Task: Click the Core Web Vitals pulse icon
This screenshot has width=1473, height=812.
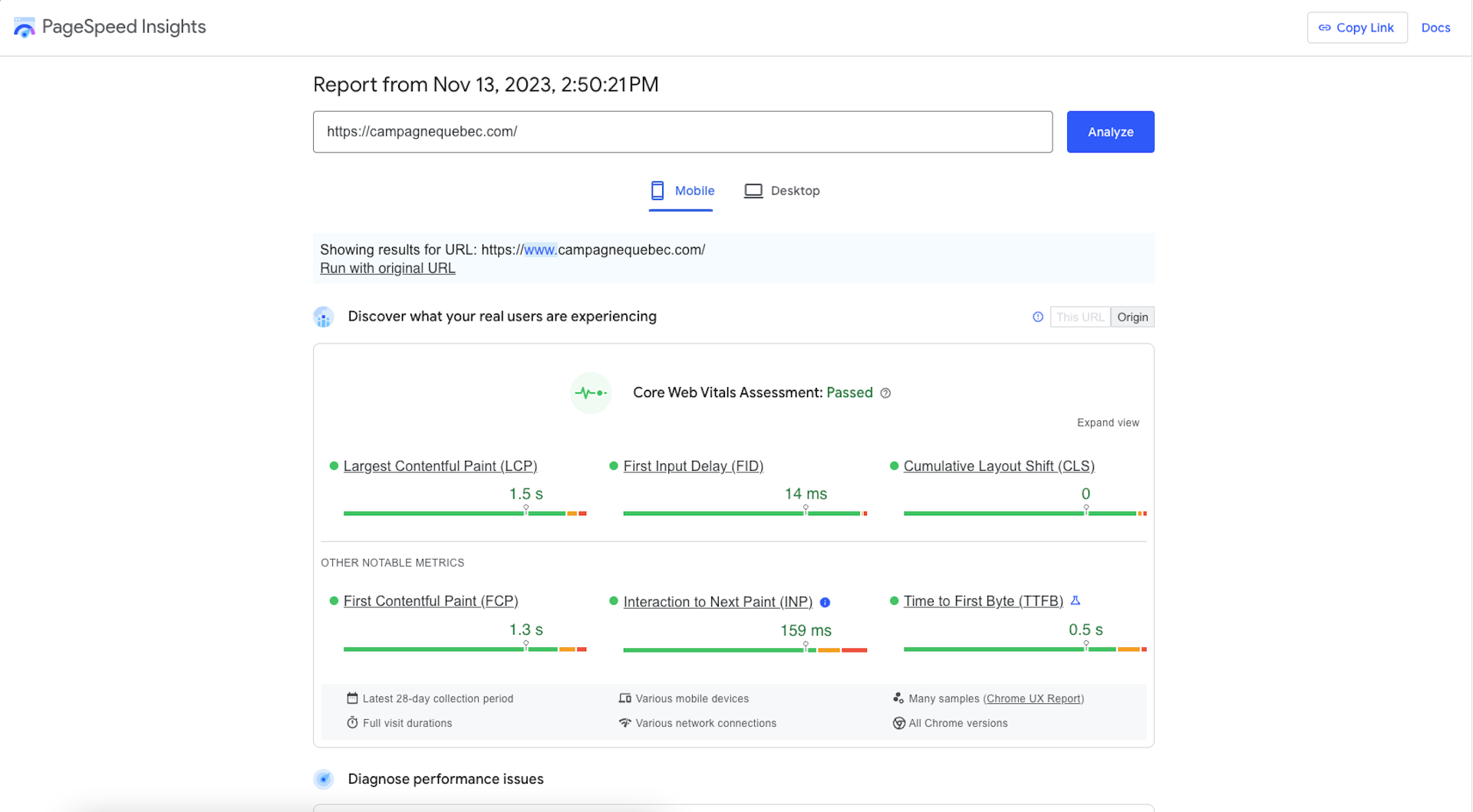Action: [590, 393]
